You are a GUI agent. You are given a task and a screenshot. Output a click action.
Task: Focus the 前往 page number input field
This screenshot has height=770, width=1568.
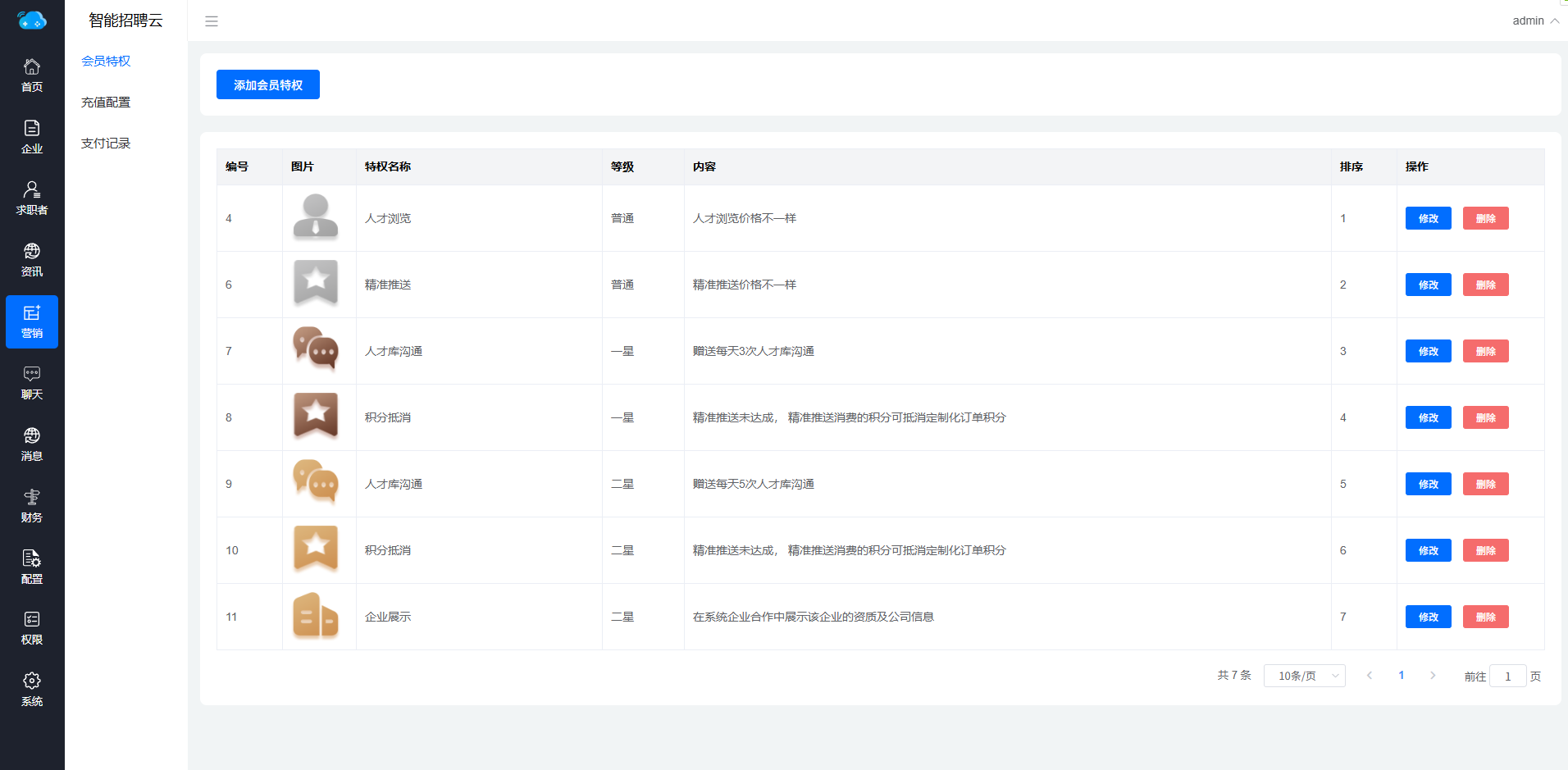tap(1507, 677)
